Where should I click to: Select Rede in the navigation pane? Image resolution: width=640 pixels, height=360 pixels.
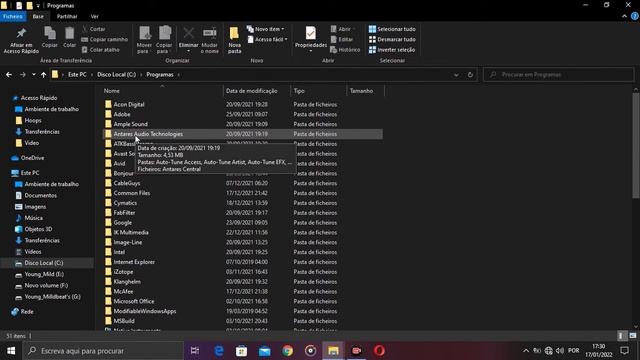pos(27,311)
